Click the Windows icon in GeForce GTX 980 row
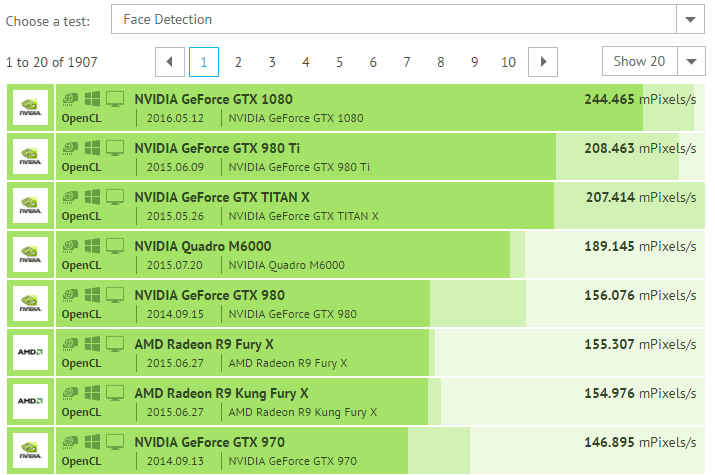 click(x=93, y=295)
